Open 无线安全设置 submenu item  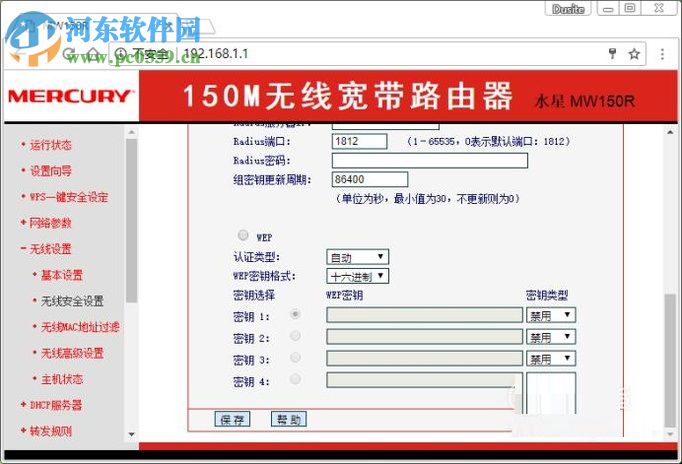click(x=72, y=301)
